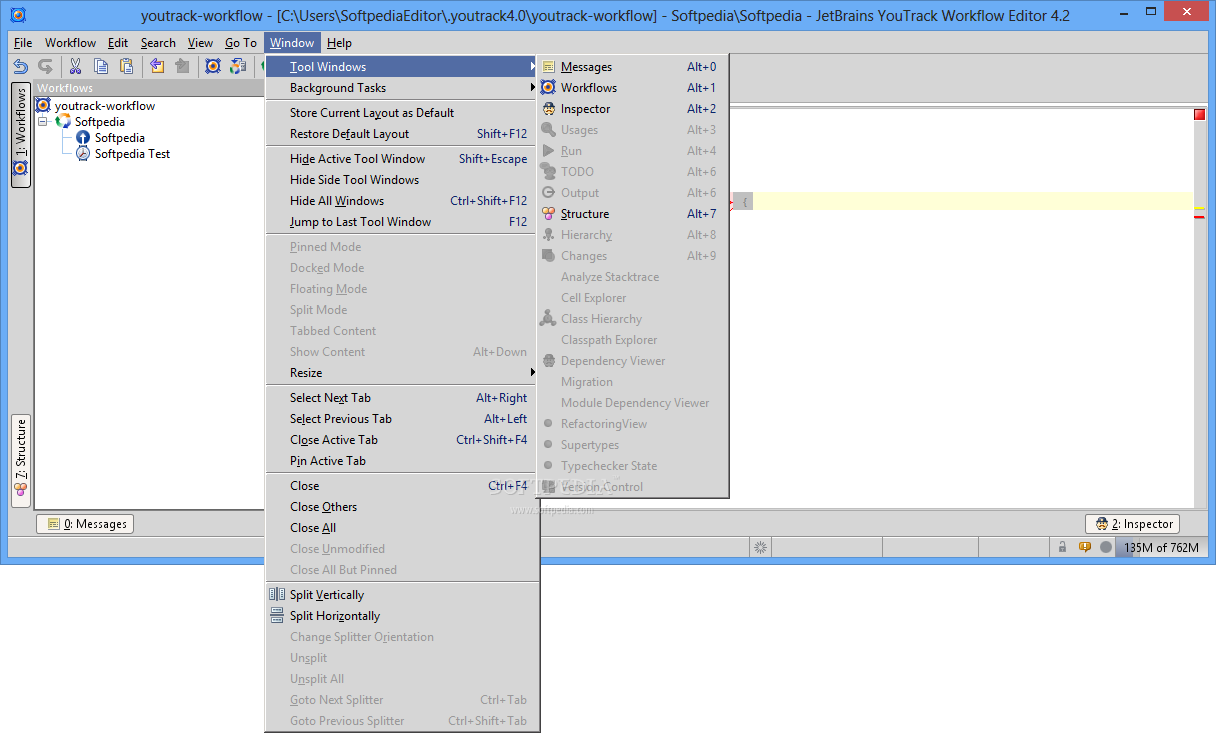Click the app icon in title bar
Viewport: 1216px width, 733px height.
pos(19,15)
